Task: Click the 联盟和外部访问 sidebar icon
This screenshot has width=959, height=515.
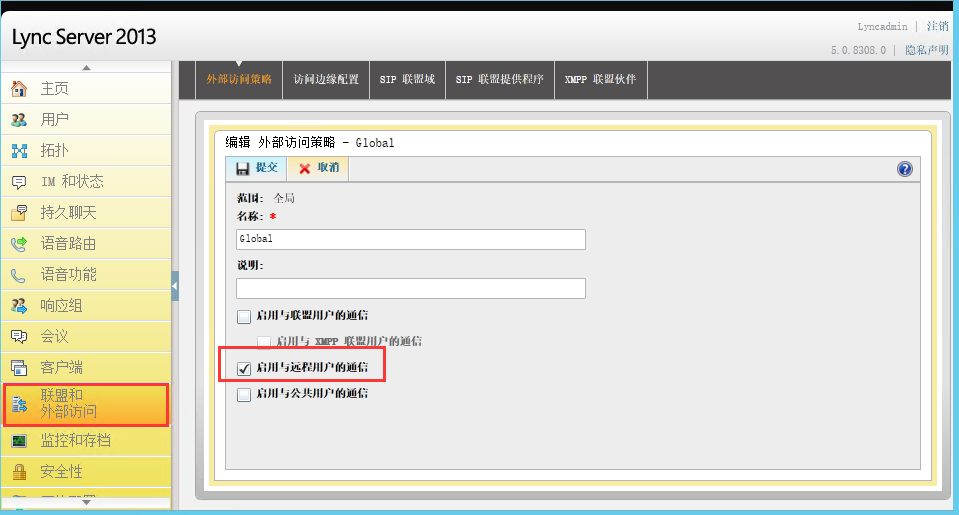Action: pyautogui.click(x=19, y=404)
